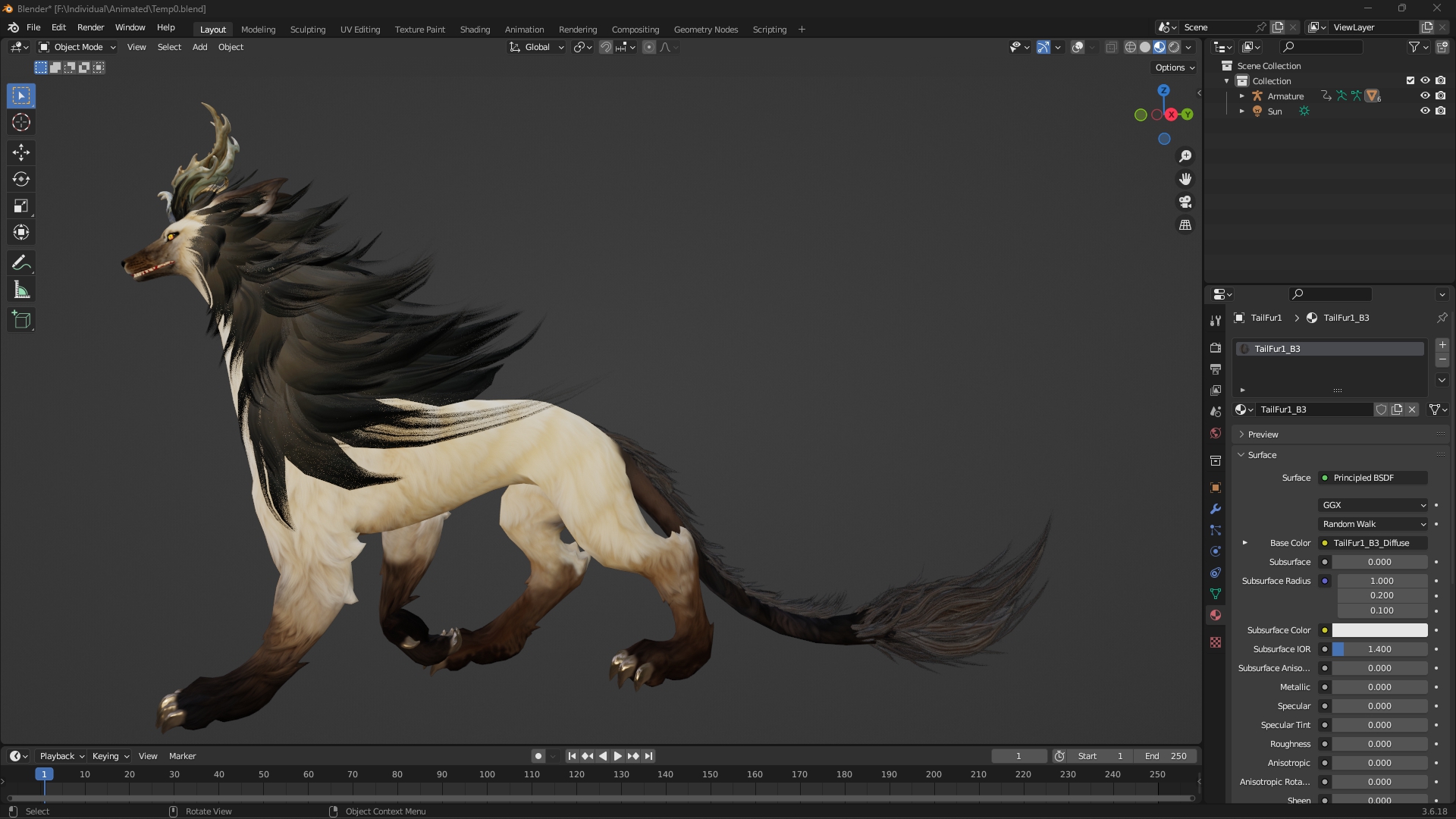Activate the Annotate pencil tool
This screenshot has width=1456, height=819.
click(x=21, y=263)
